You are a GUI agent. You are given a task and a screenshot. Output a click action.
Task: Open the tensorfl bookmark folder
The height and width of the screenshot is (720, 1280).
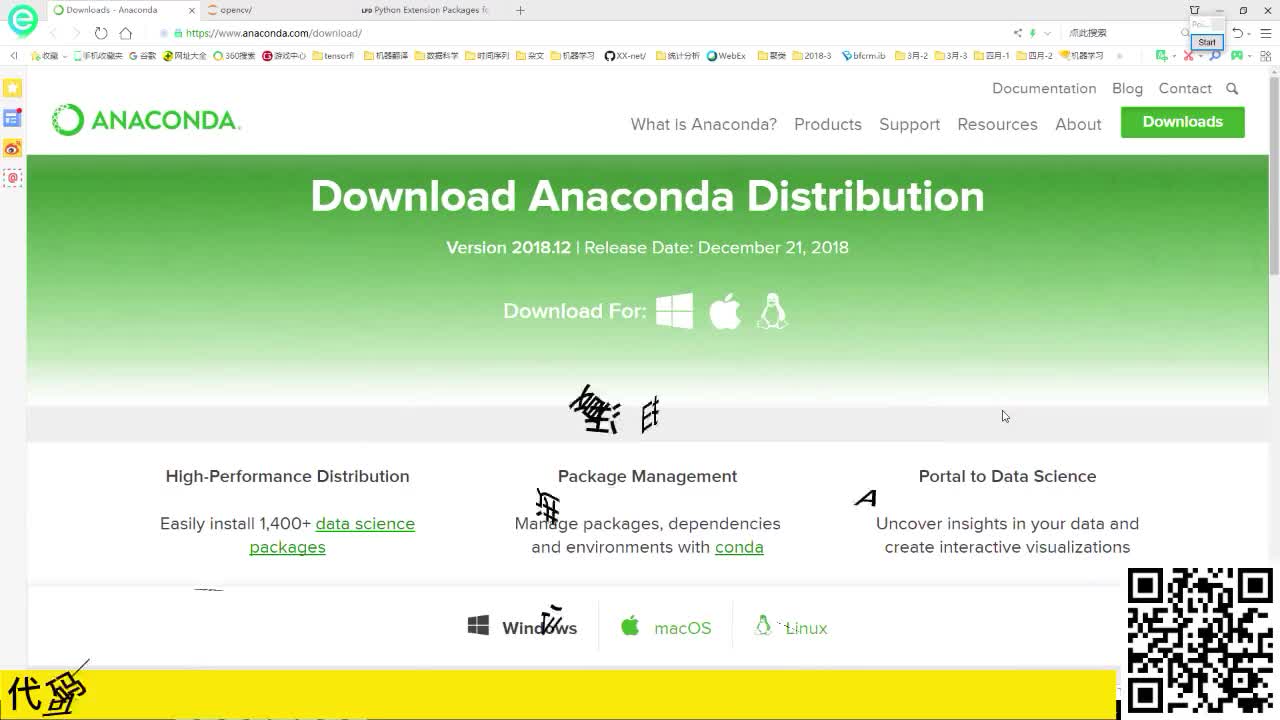click(333, 56)
